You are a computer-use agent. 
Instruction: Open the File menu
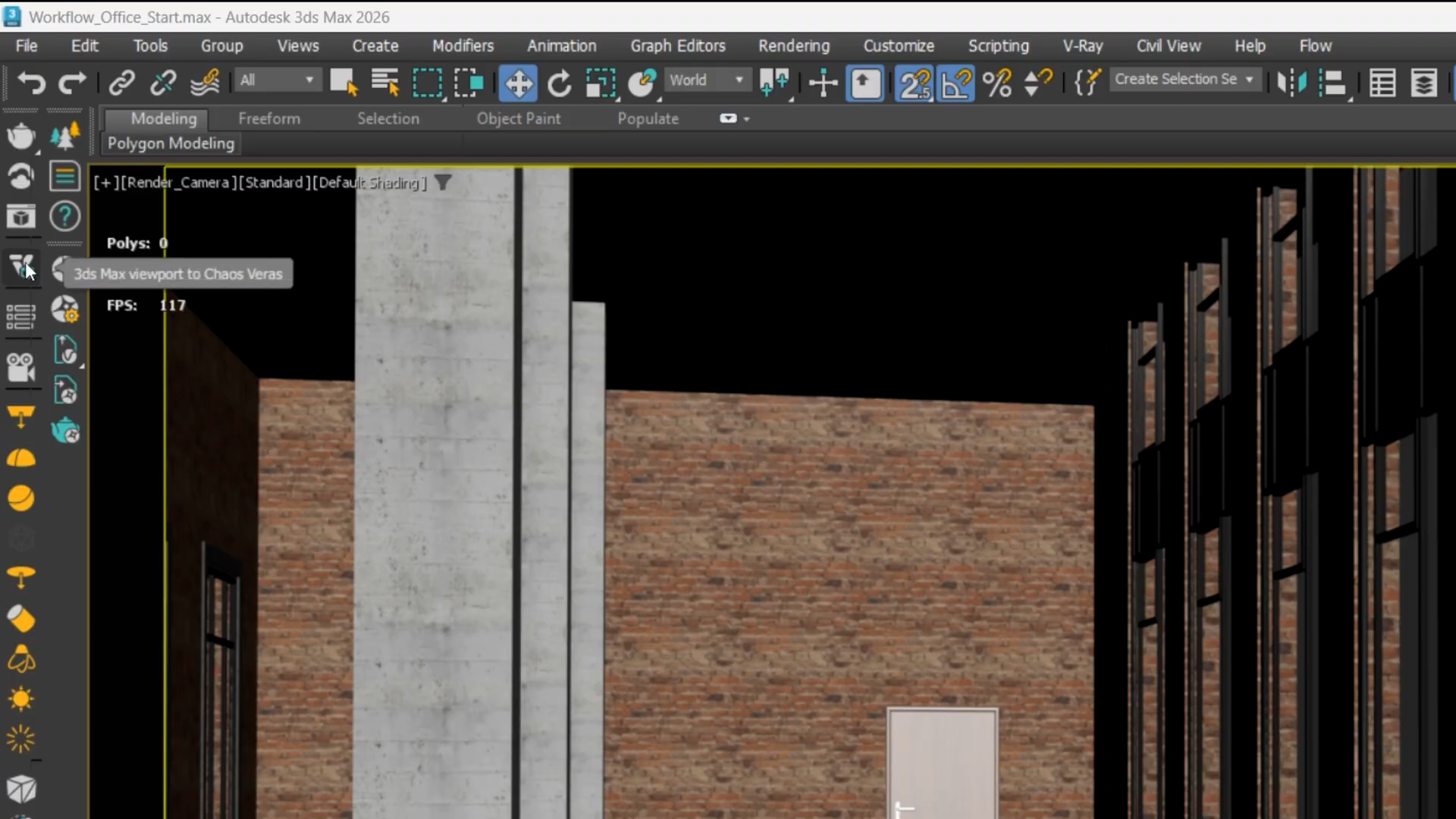pos(27,45)
